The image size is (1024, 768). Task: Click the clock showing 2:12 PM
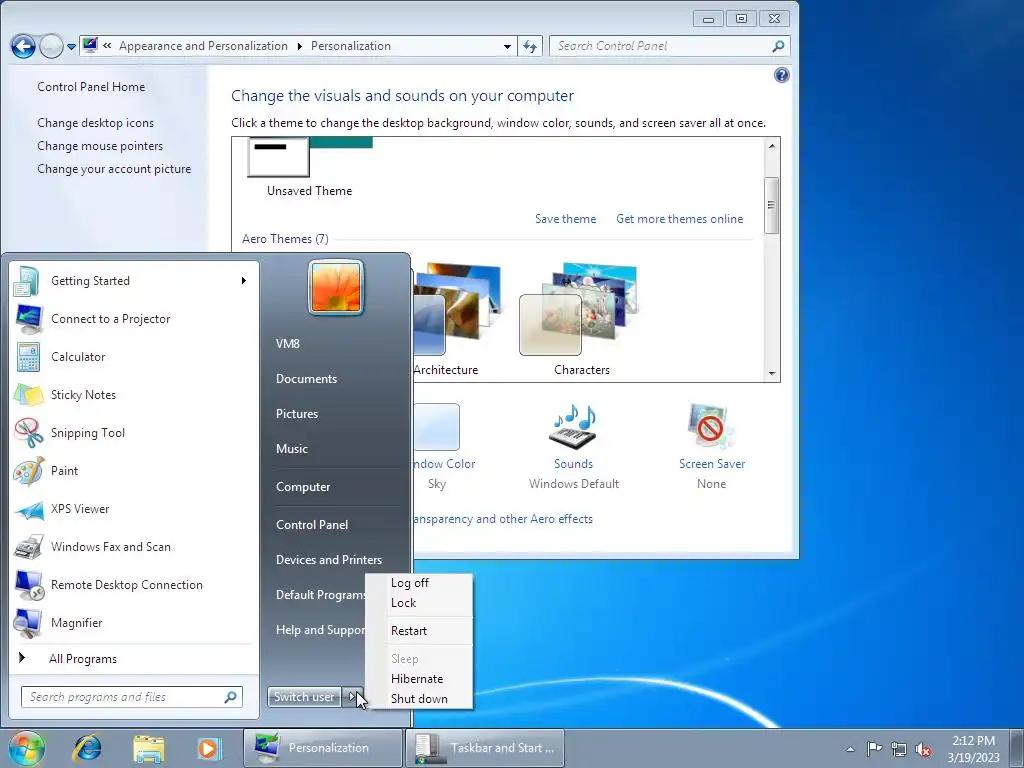973,748
